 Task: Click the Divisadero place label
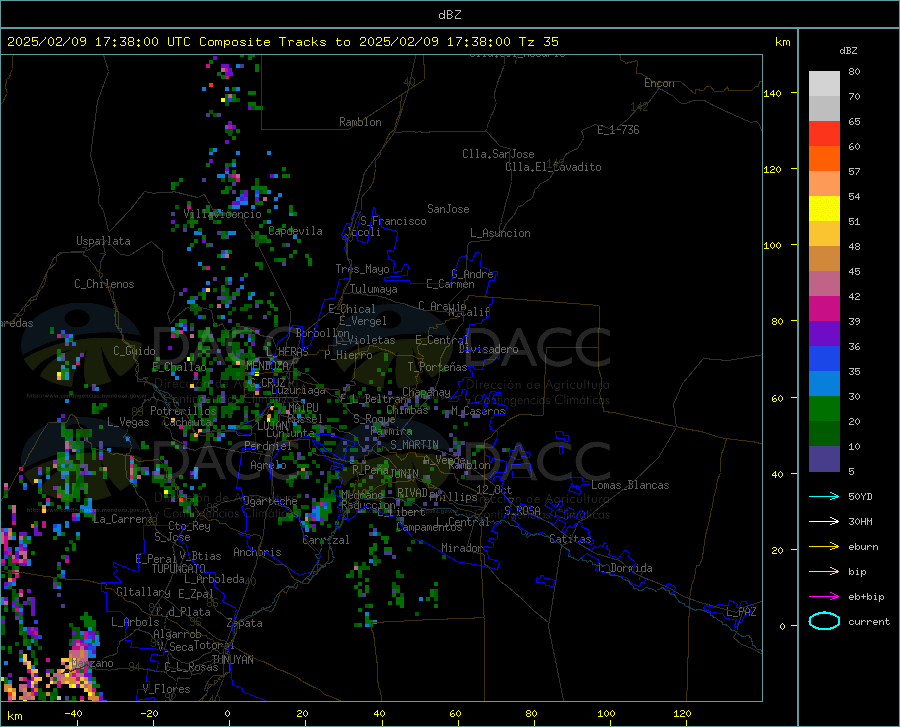(488, 349)
